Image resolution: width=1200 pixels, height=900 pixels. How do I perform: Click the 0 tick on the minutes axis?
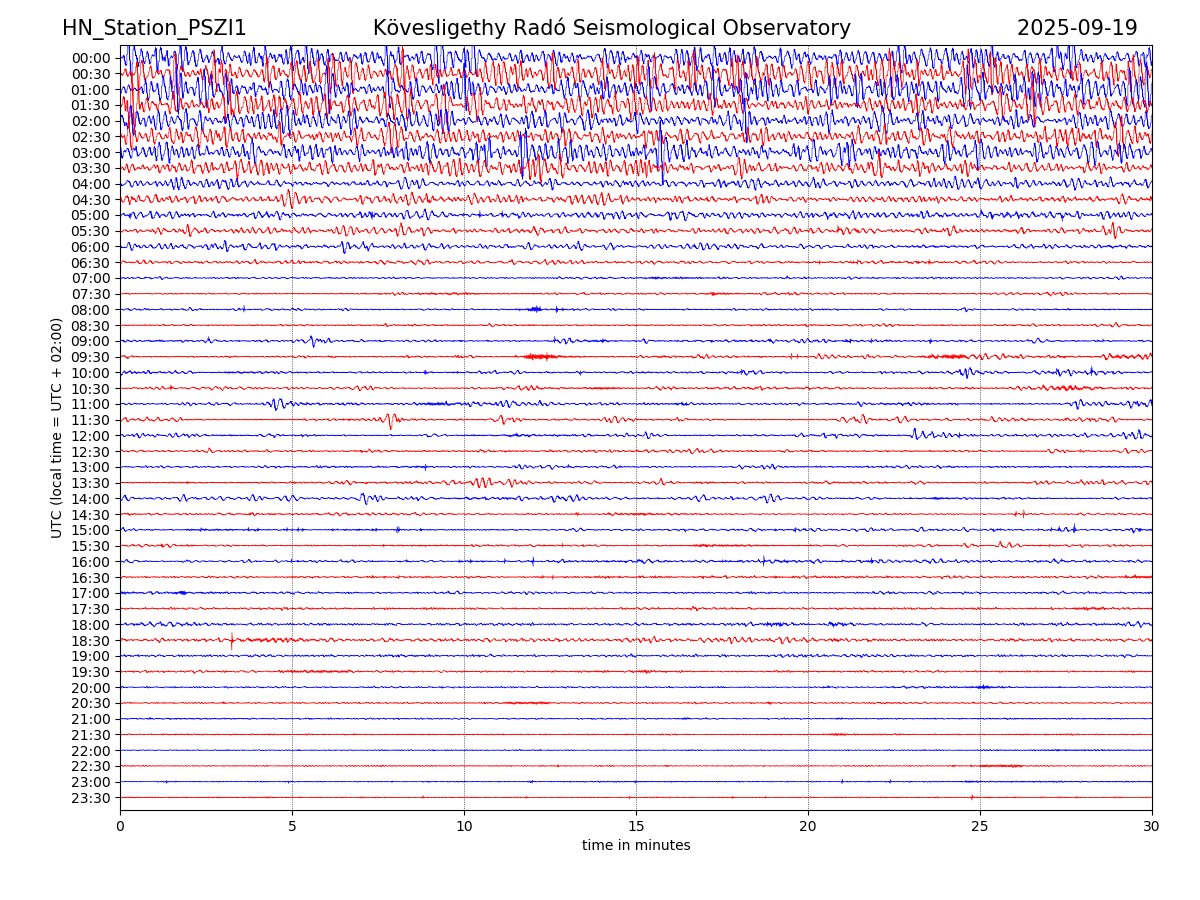click(x=120, y=827)
